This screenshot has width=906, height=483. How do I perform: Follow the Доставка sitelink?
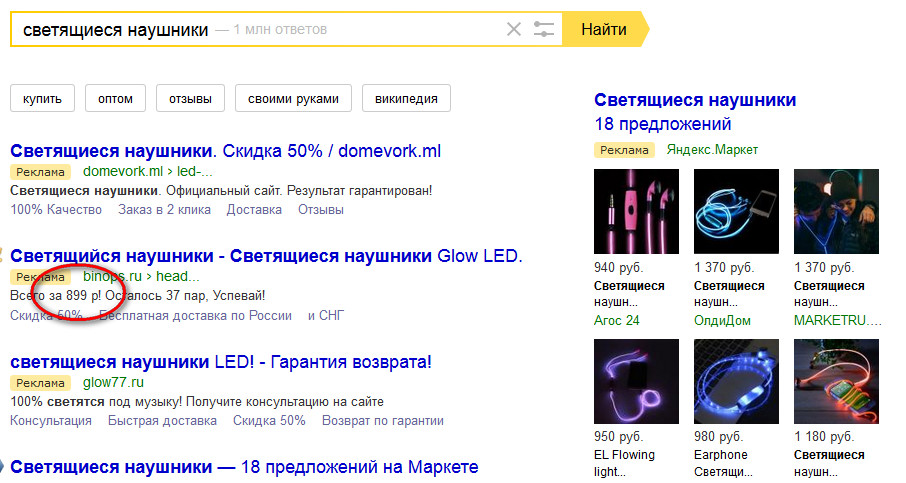pyautogui.click(x=254, y=210)
